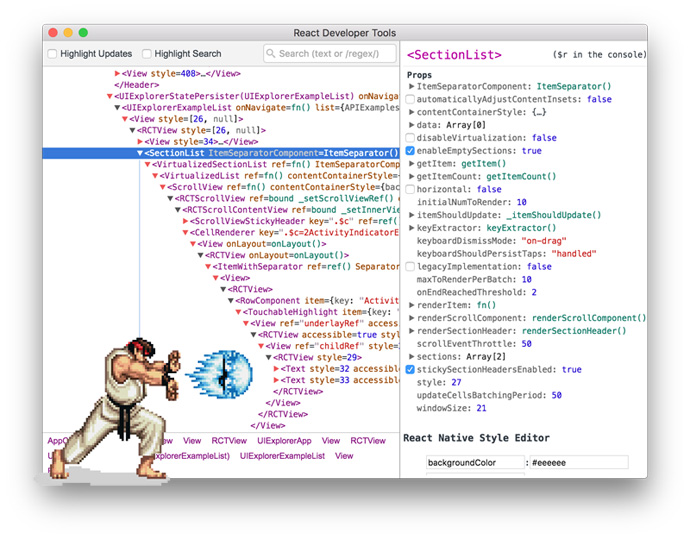Image resolution: width=690 pixels, height=539 pixels.
Task: Expand the Text style=32 node arrow
Action: tap(276, 369)
